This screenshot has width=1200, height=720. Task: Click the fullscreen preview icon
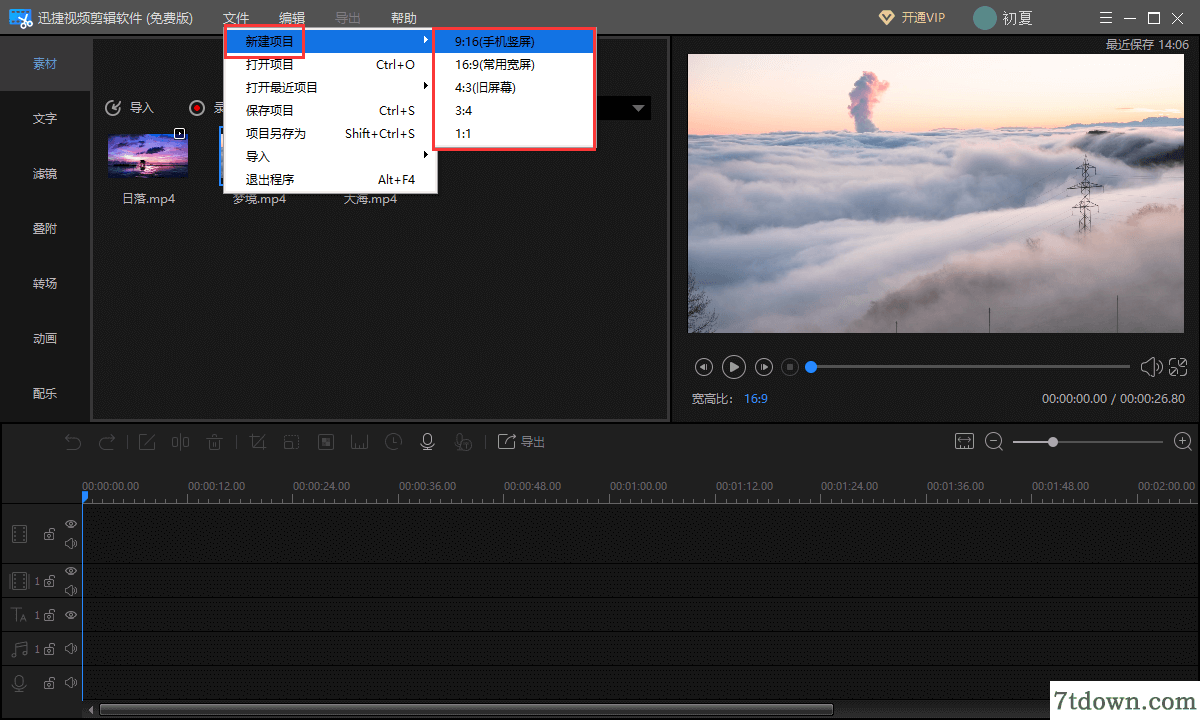click(x=1178, y=367)
